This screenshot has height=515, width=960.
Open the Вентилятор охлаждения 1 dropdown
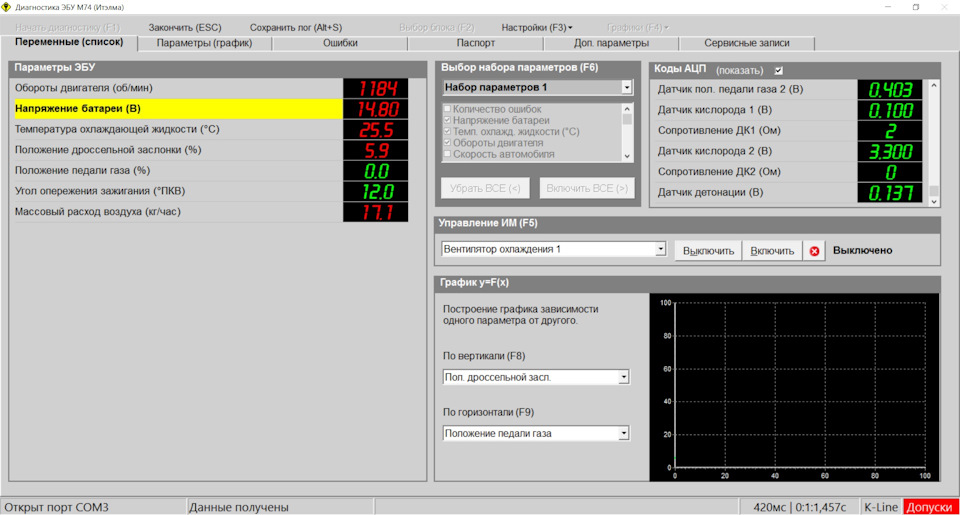(x=660, y=249)
